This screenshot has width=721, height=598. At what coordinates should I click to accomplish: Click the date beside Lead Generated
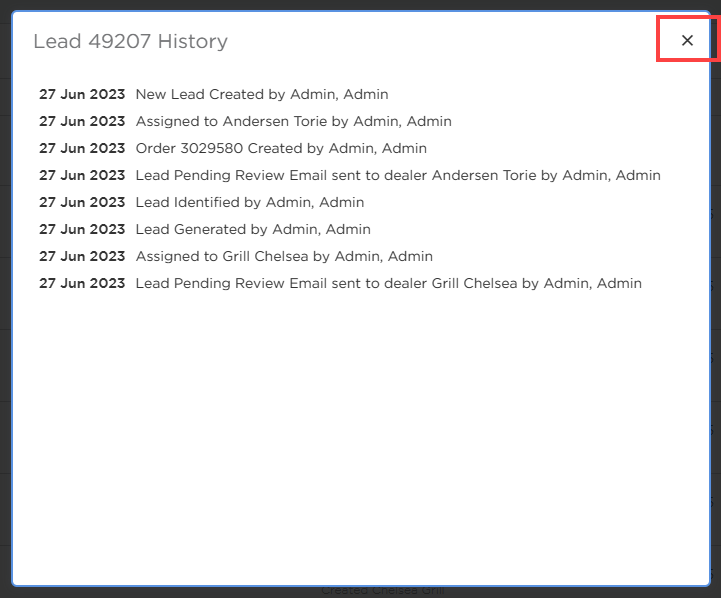point(82,229)
